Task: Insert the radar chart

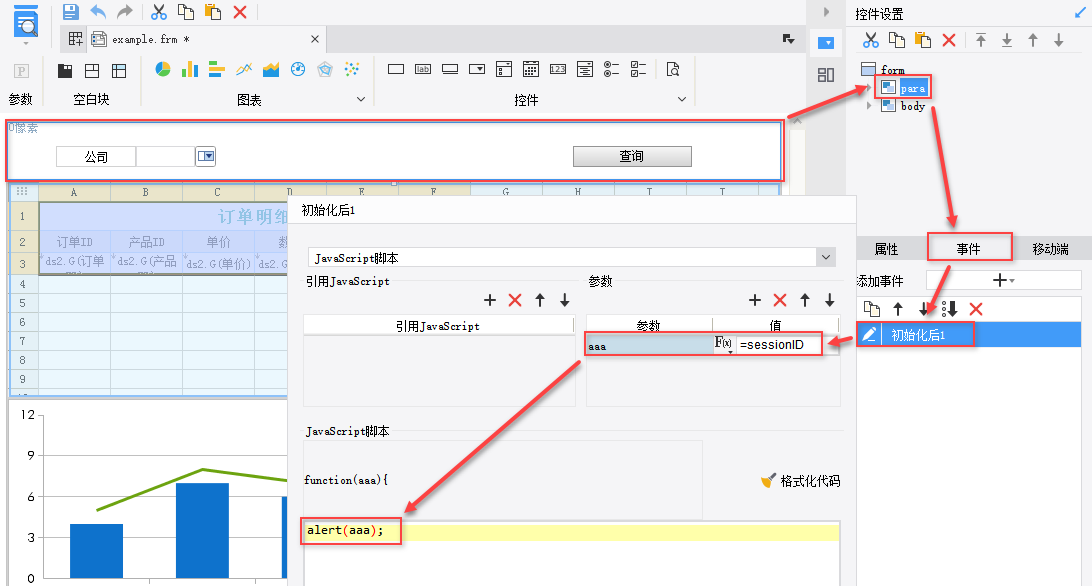Action: [x=325, y=69]
